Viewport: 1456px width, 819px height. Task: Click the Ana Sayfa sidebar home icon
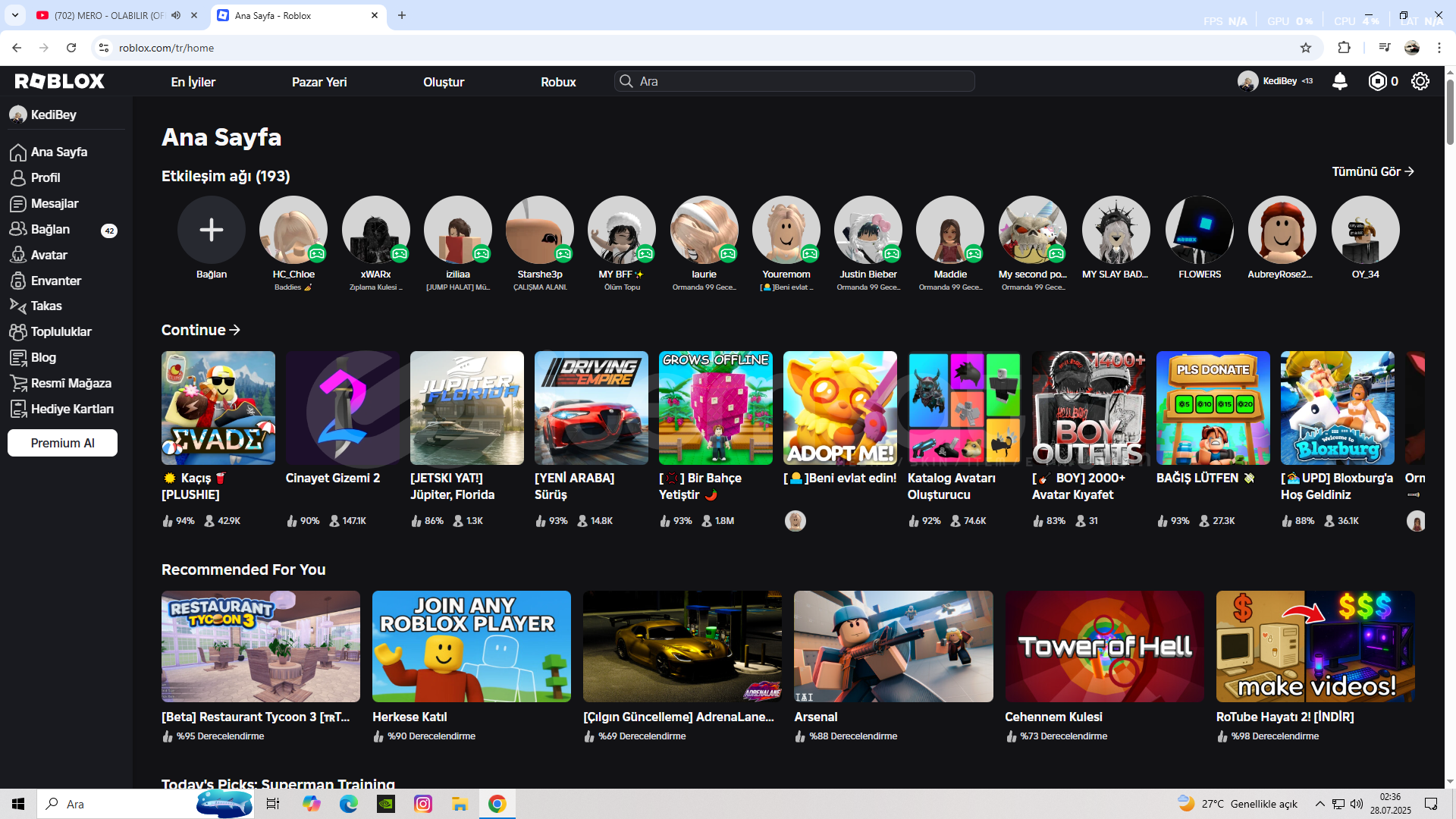[18, 152]
